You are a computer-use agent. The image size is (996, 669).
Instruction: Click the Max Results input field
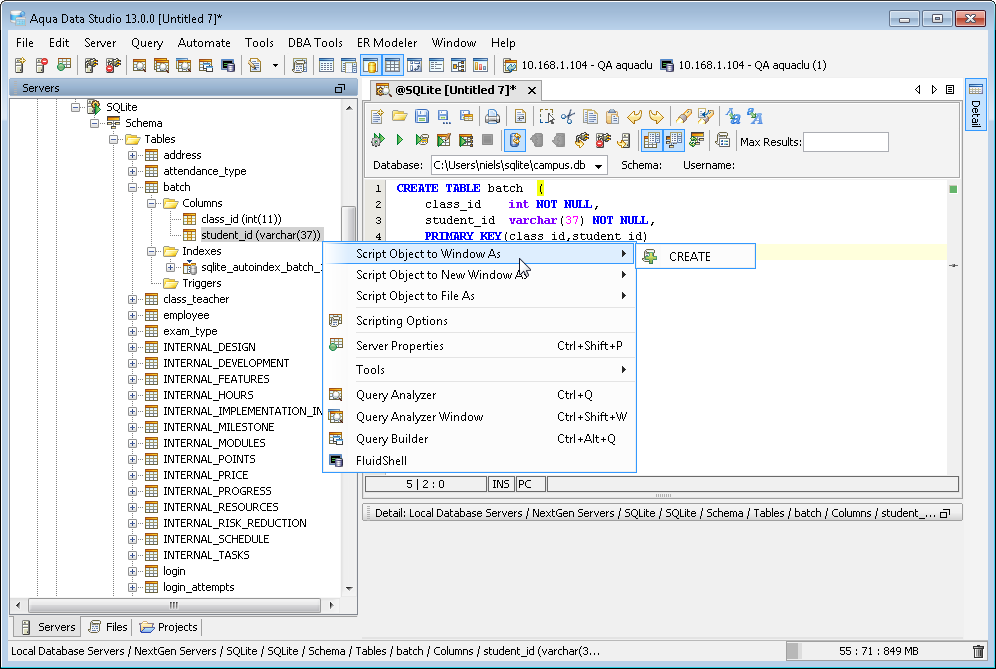tap(845, 142)
